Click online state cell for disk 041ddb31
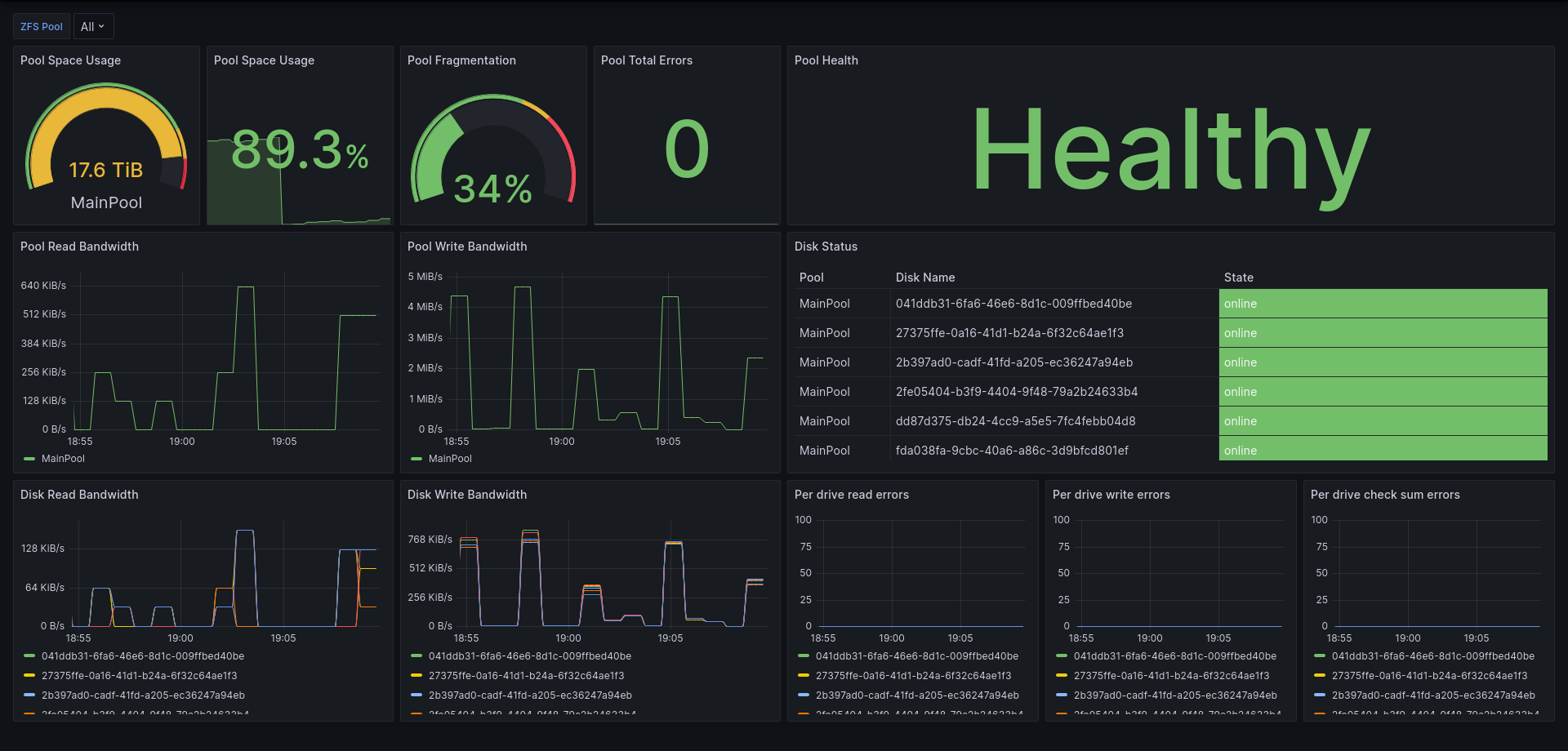The height and width of the screenshot is (751, 1568). point(1383,304)
